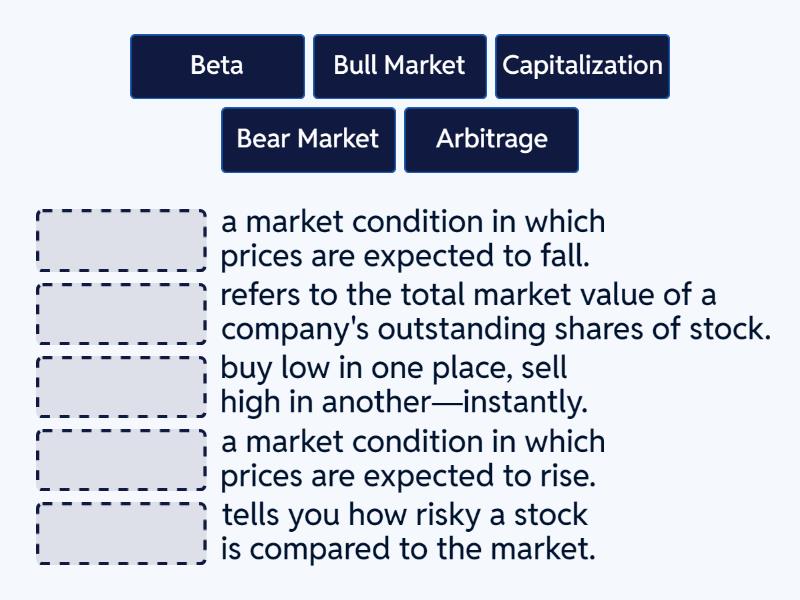Click the second-row Arbitrage tile
The image size is (800, 600).
pyautogui.click(x=491, y=140)
